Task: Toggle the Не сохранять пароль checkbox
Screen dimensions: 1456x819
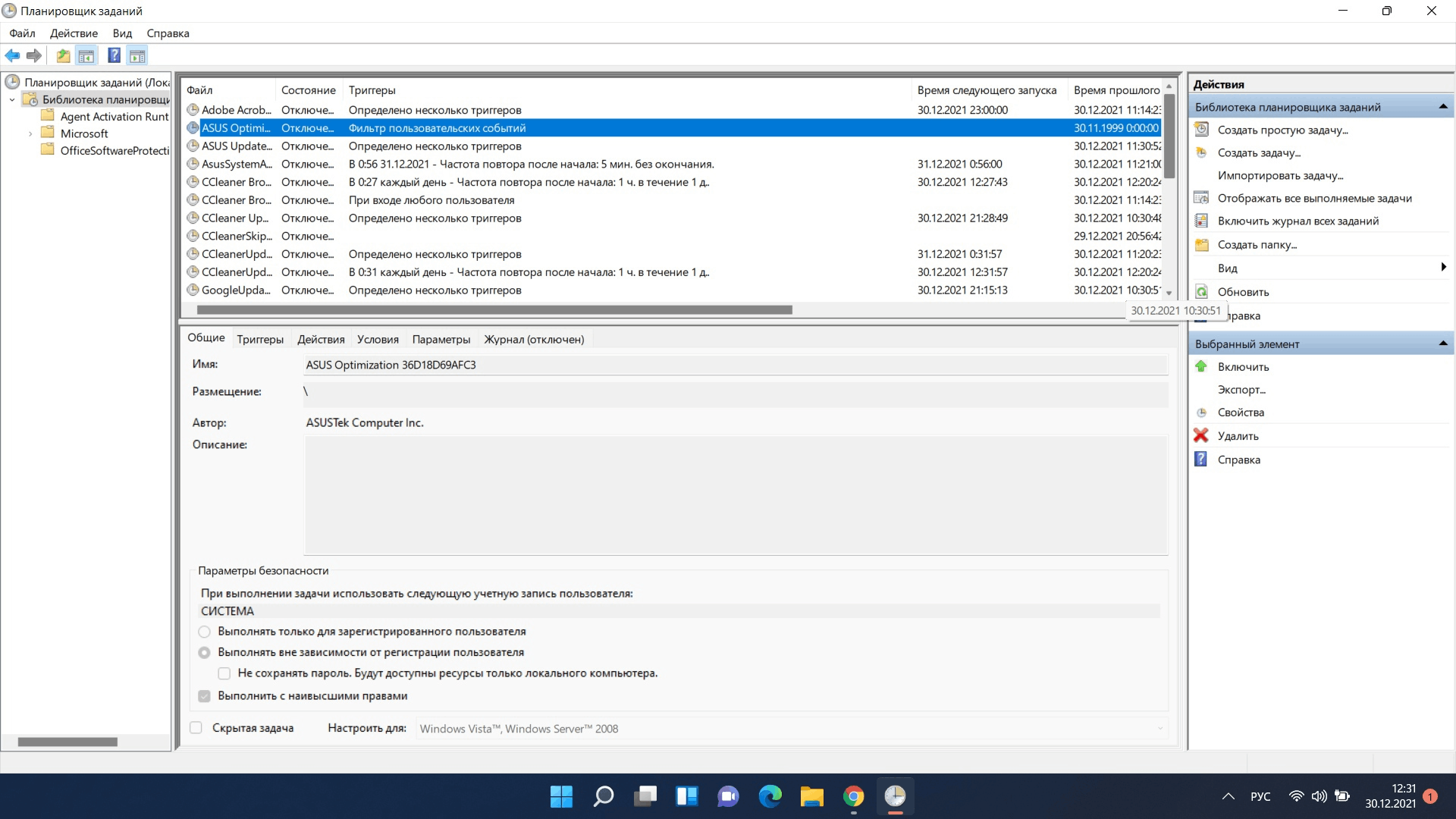Action: tap(224, 673)
